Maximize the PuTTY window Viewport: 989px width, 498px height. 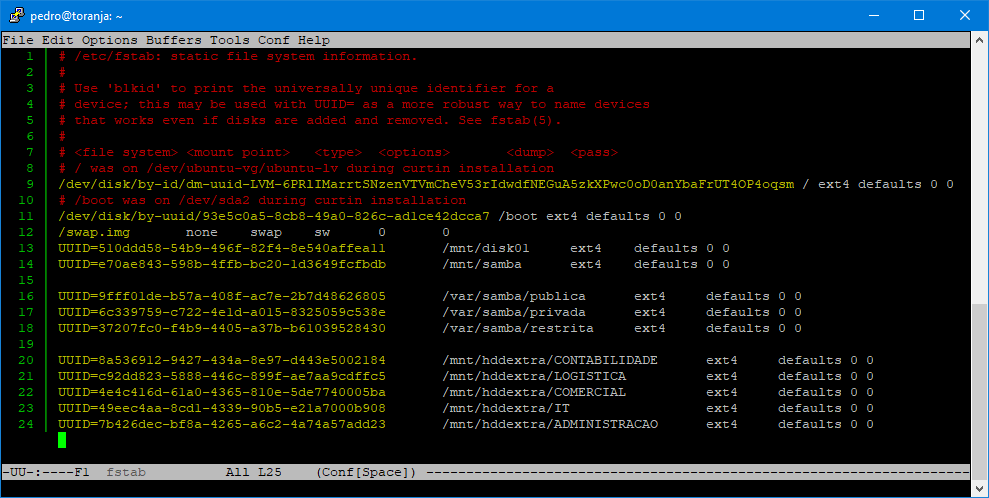[x=919, y=15]
